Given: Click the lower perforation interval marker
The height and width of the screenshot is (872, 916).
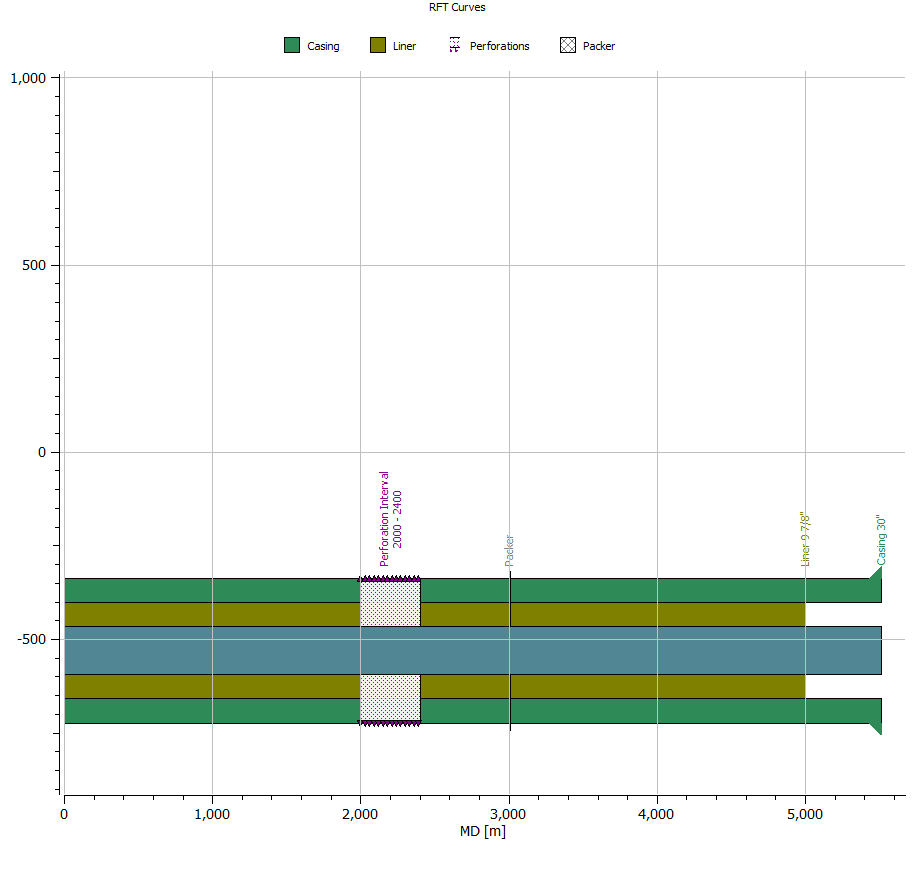Looking at the screenshot, I should 390,722.
